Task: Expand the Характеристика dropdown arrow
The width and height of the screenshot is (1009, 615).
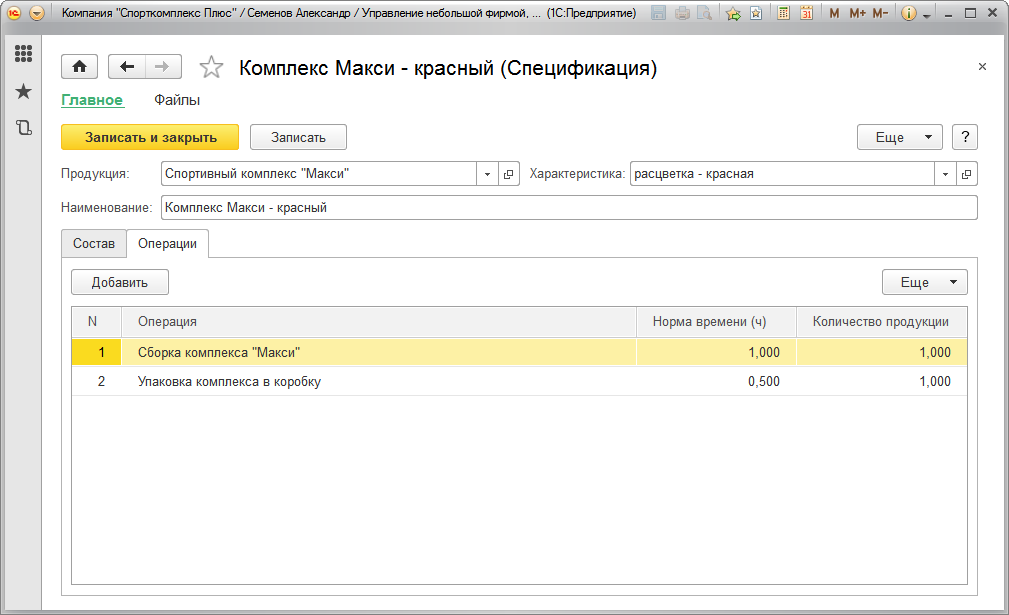Action: [x=945, y=174]
